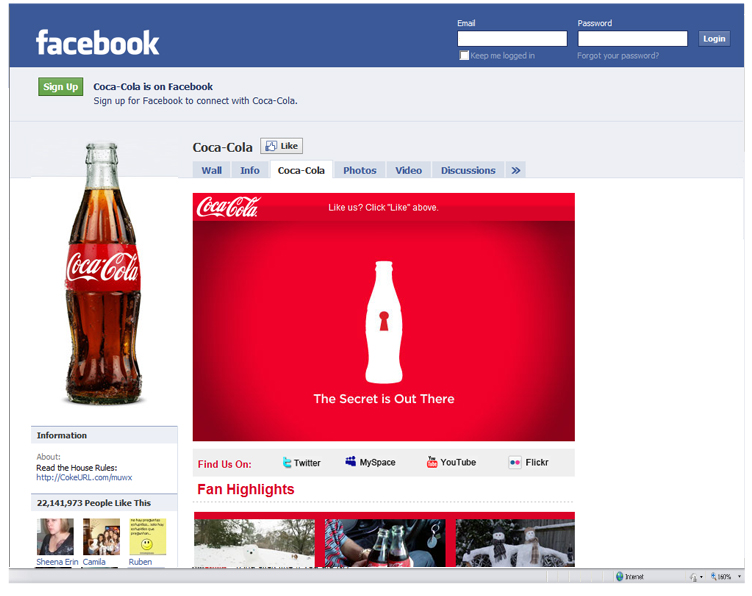Open the Coke bottles fan photo

(385, 543)
